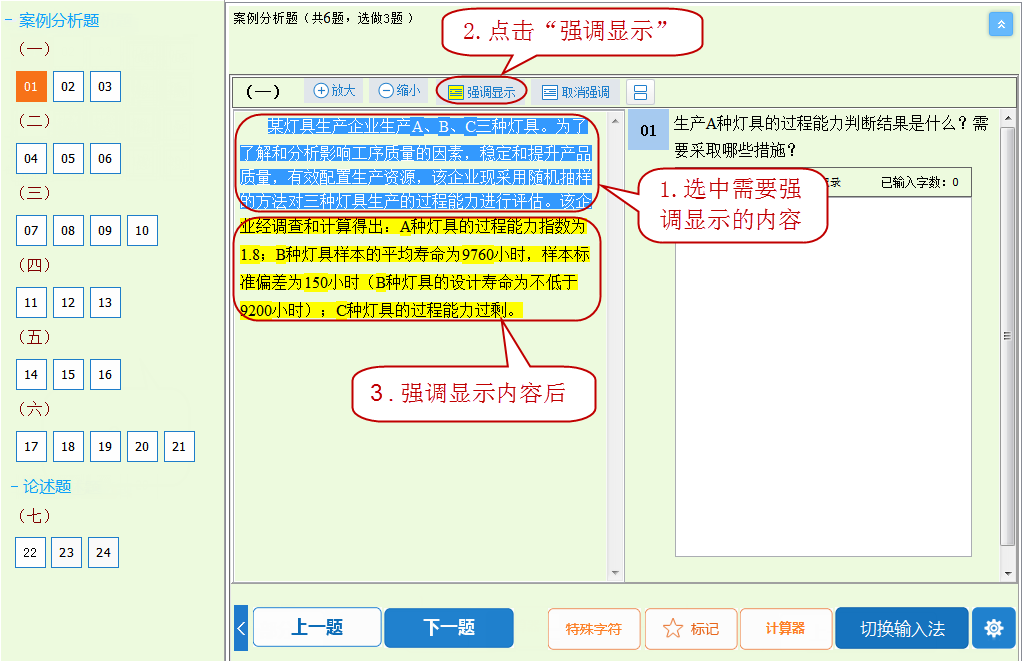Select question number 01 in the sidebar
The image size is (1024, 661).
(30, 86)
